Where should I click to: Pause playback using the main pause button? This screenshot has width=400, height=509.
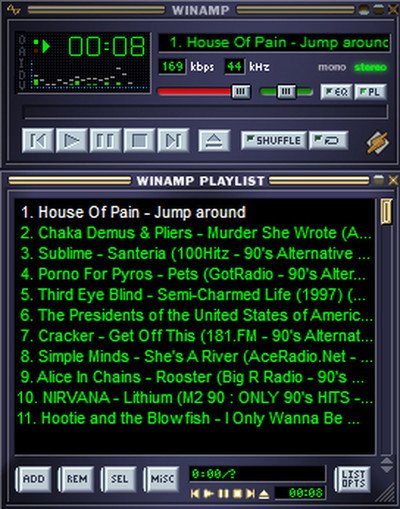tap(106, 141)
